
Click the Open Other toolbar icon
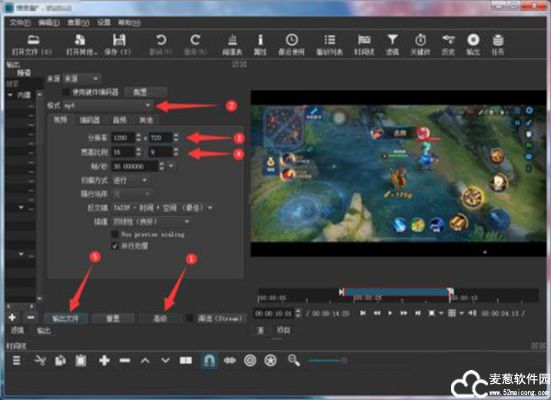81,44
